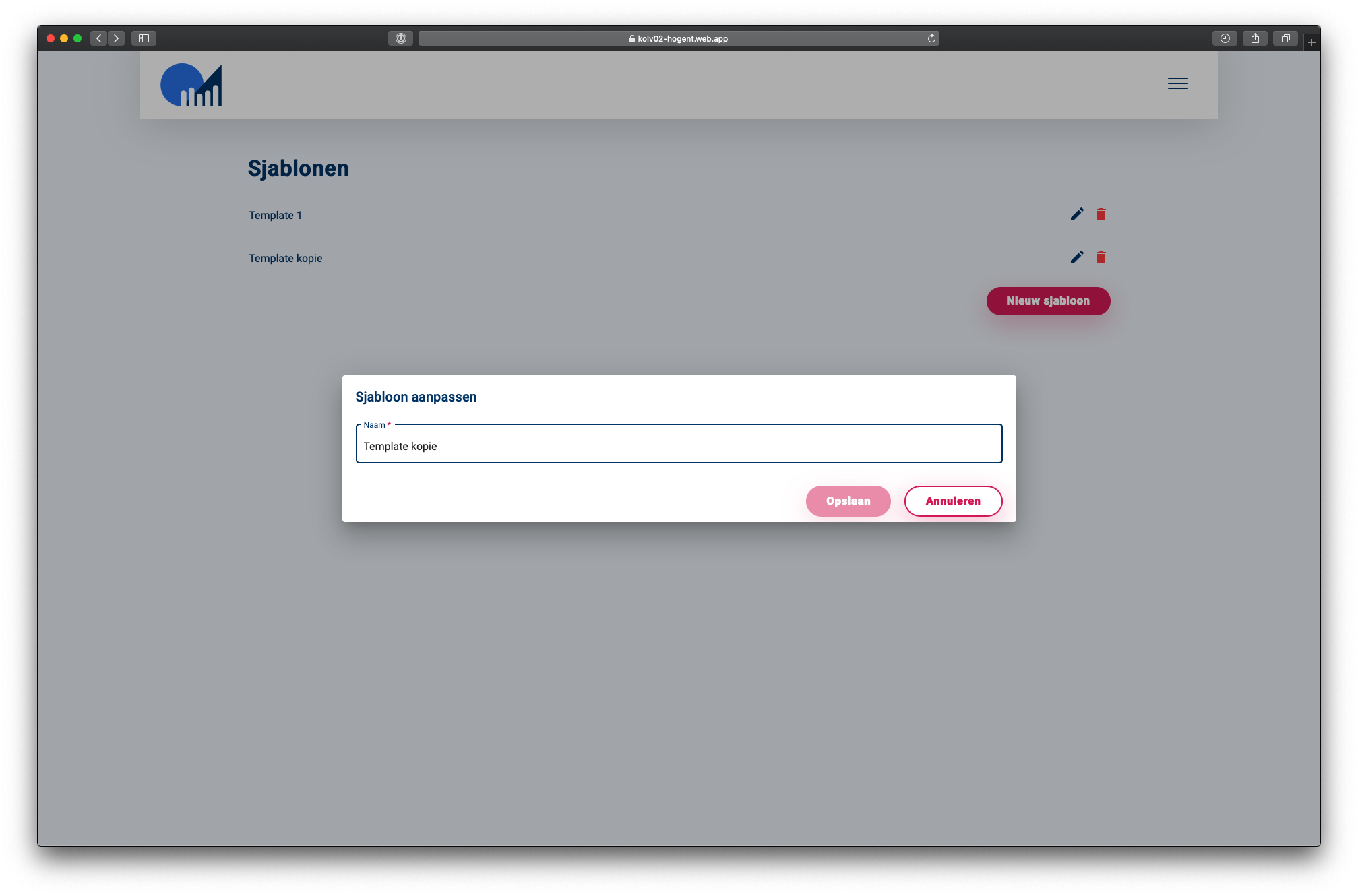This screenshot has height=896, width=1358.
Task: Open the Safari share menu
Action: click(x=1255, y=38)
